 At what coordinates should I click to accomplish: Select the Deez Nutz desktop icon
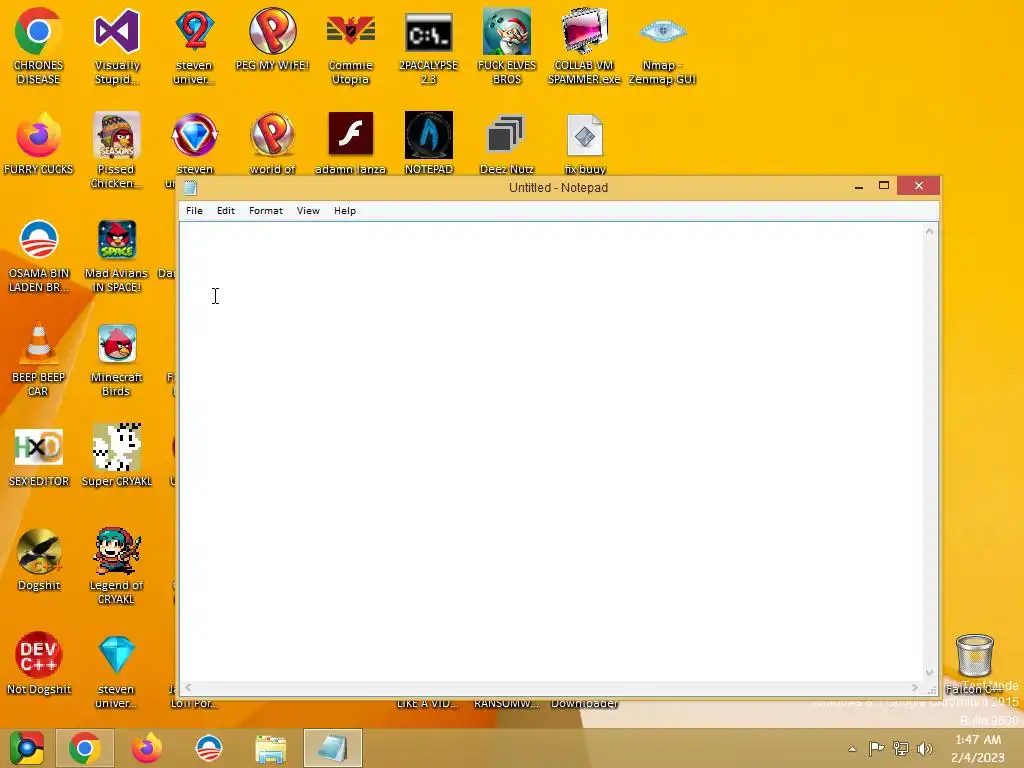point(507,144)
